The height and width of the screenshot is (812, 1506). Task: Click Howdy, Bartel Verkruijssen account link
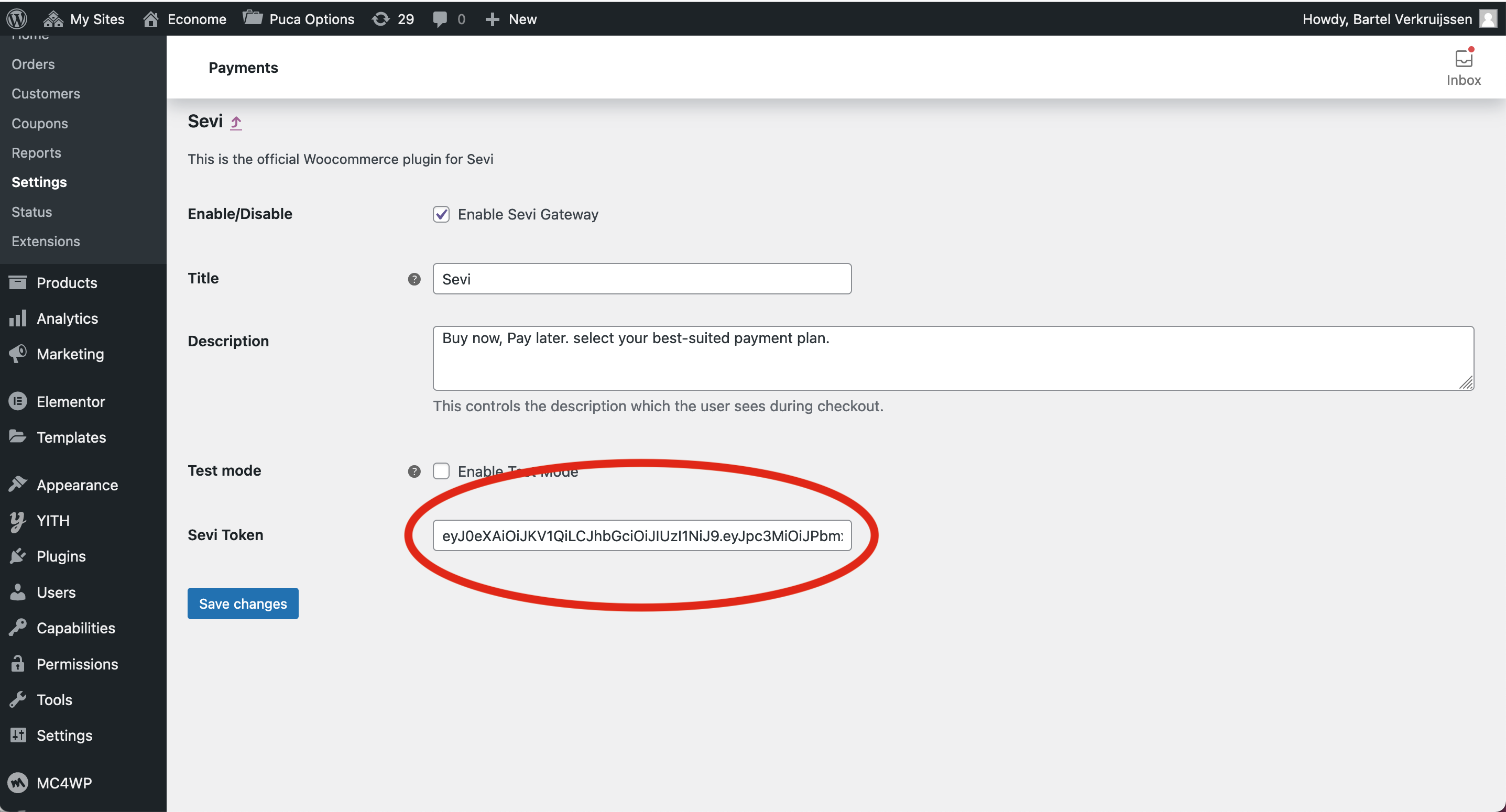tap(1387, 19)
